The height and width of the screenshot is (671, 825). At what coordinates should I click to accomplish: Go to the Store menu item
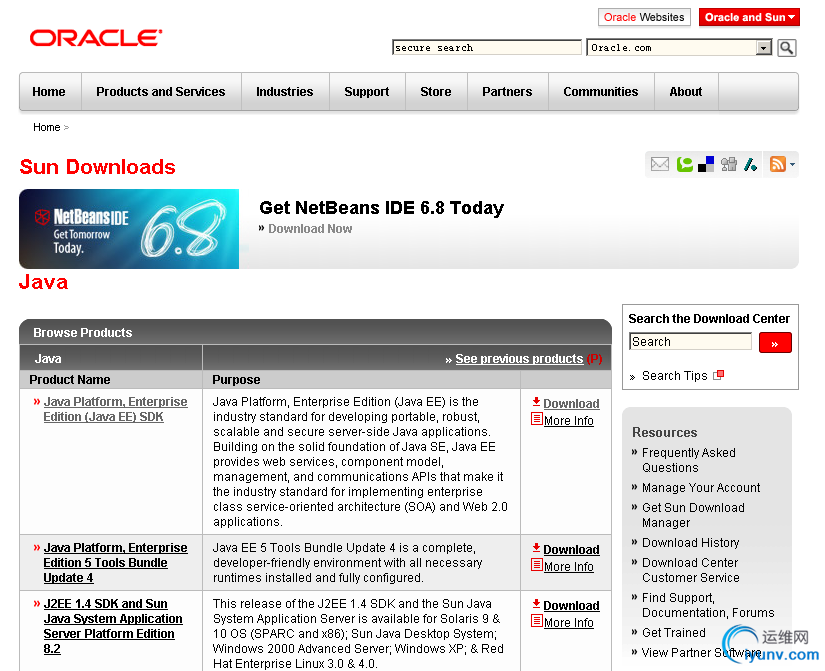click(x=436, y=92)
